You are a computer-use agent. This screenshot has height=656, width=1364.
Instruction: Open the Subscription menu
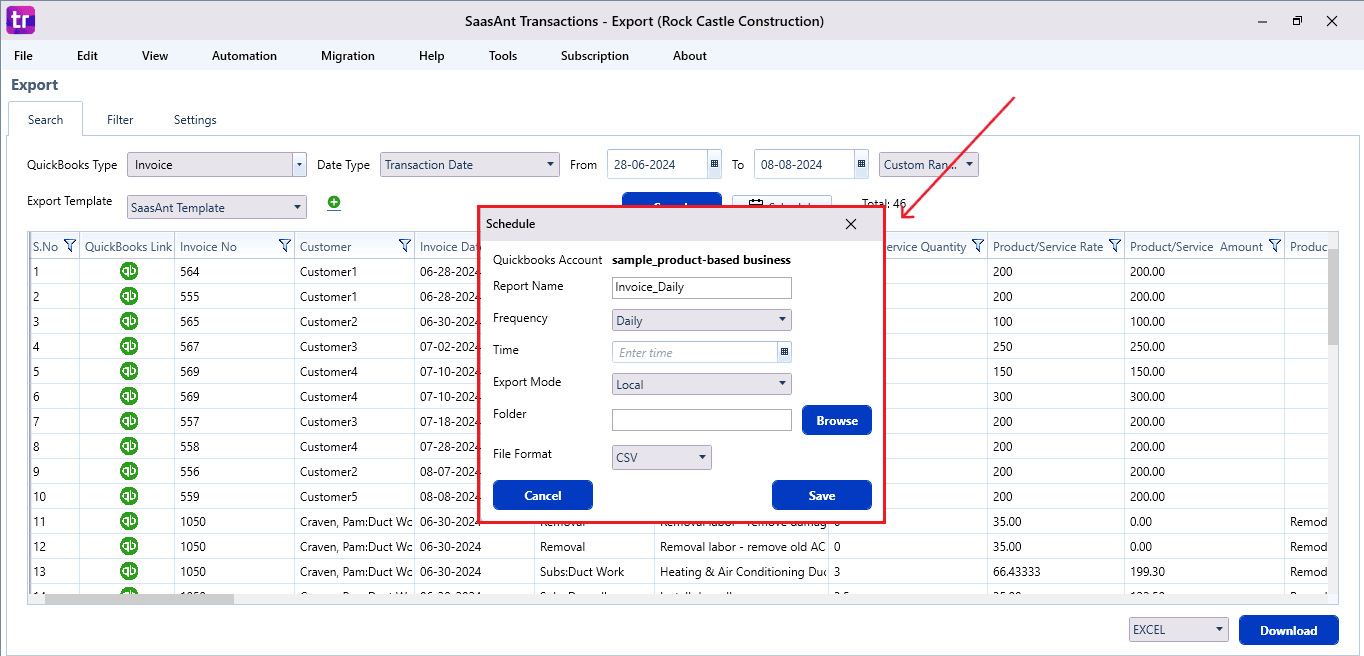595,56
